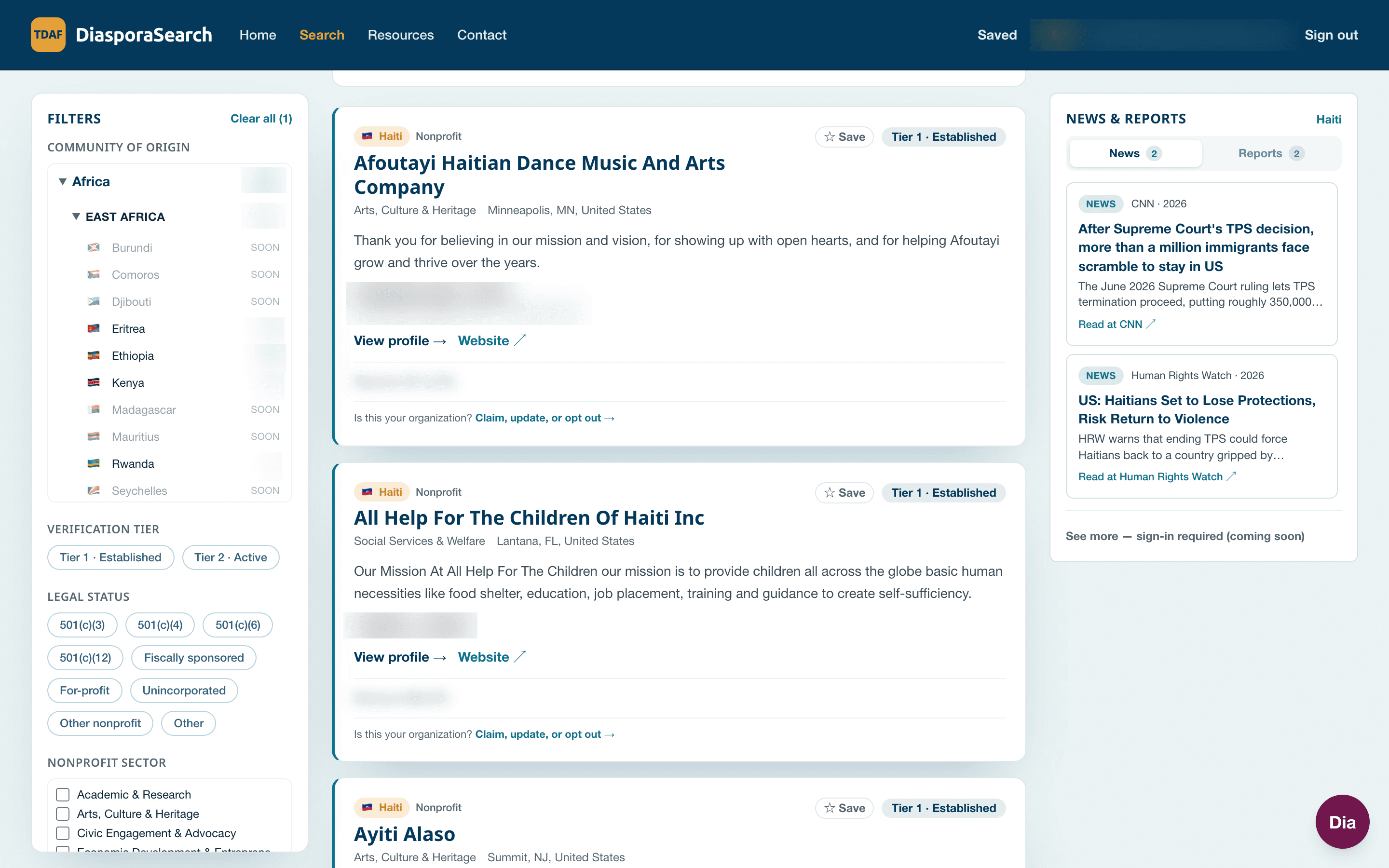Click Clear all (1) filters link
This screenshot has height=868, width=1389.
click(x=261, y=119)
